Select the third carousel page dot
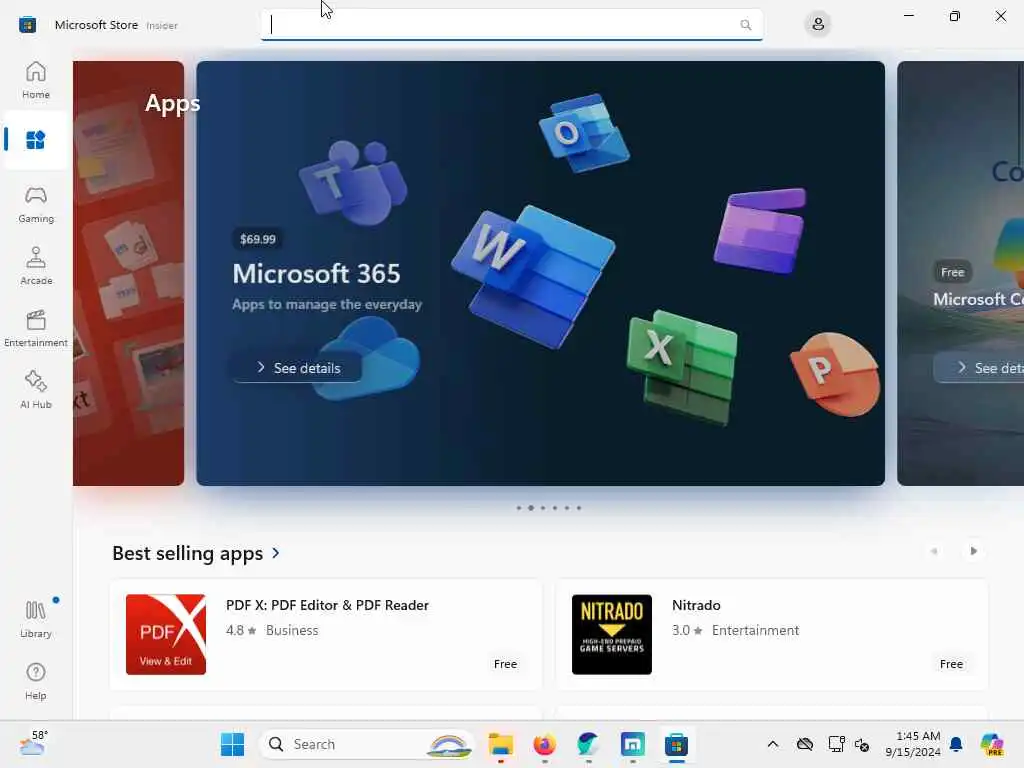The width and height of the screenshot is (1024, 768). click(543, 507)
